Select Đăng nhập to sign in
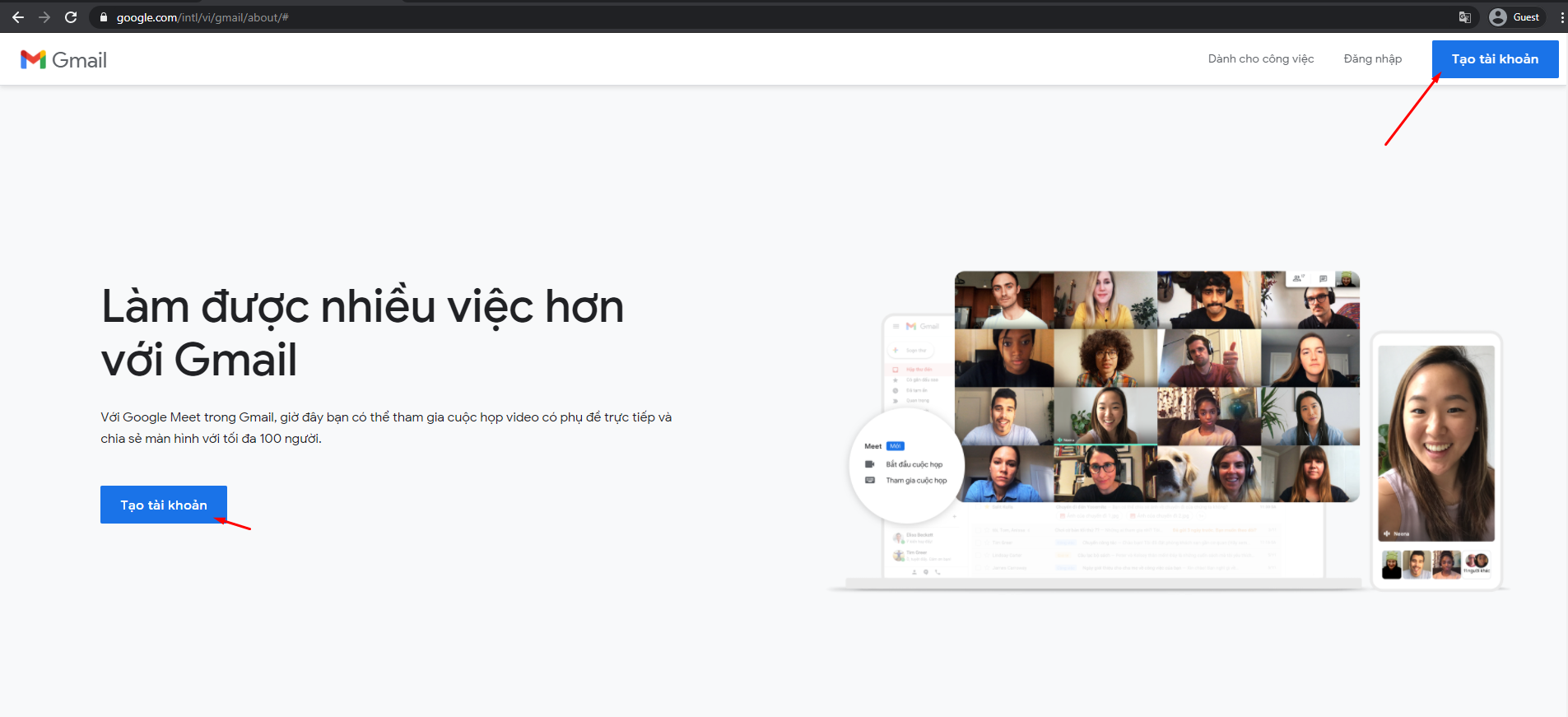This screenshot has height=717, width=1568. 1372,59
